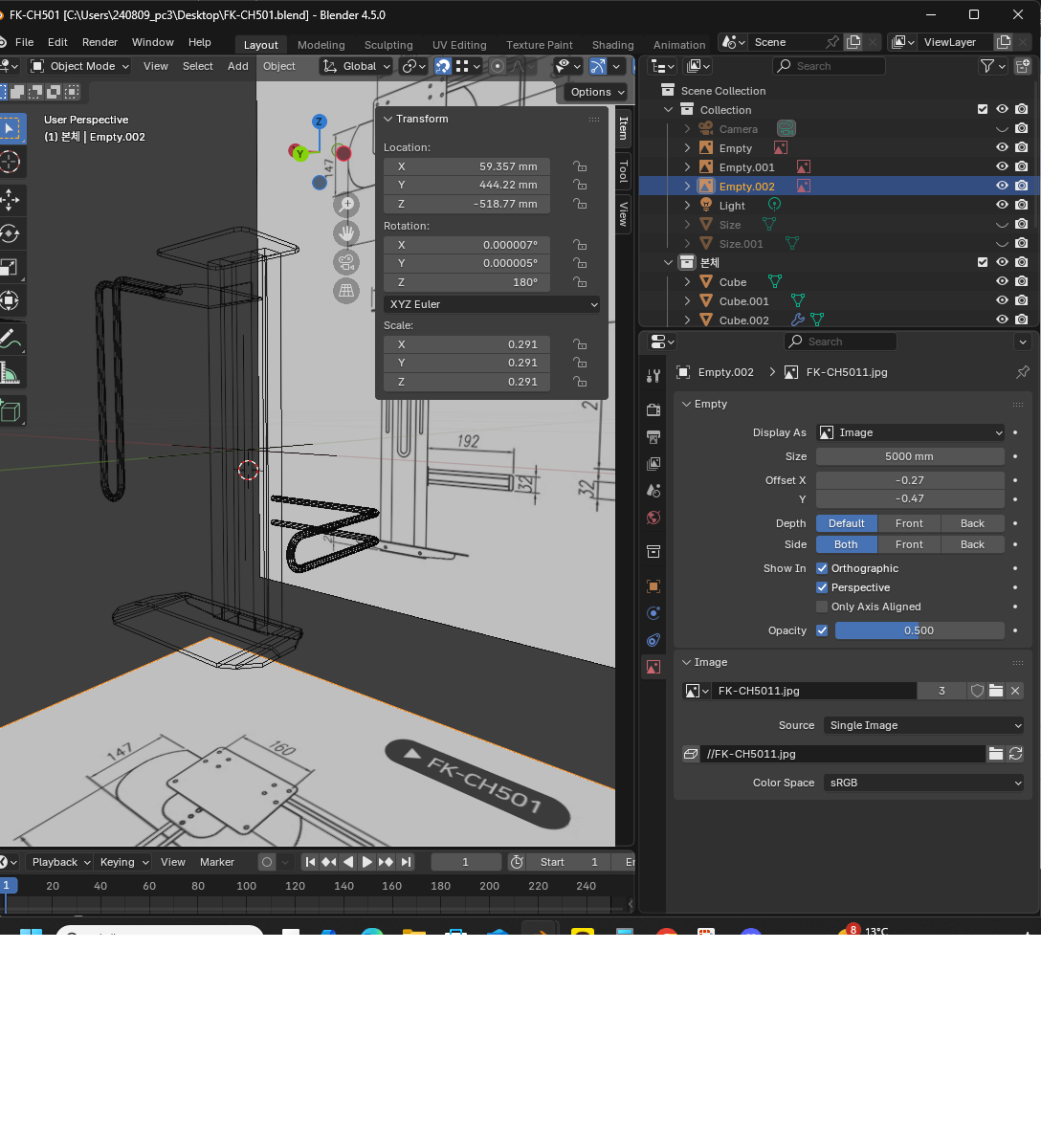Disable the Opacity checkbox
This screenshot has width=1041, height=1148.
tap(822, 630)
